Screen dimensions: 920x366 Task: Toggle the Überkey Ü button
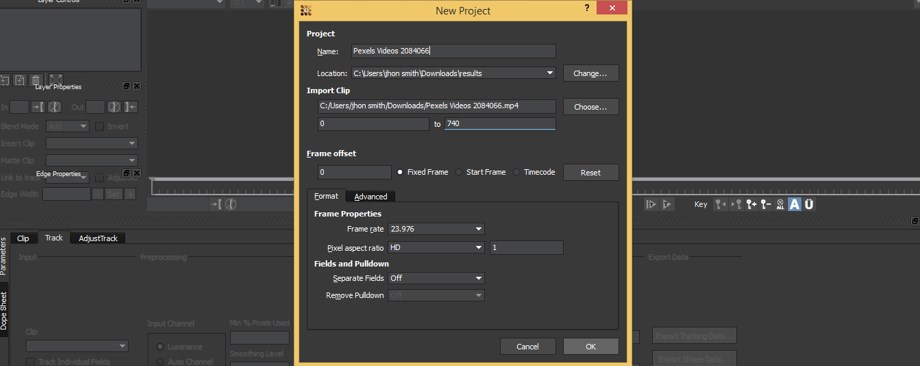[x=809, y=204]
